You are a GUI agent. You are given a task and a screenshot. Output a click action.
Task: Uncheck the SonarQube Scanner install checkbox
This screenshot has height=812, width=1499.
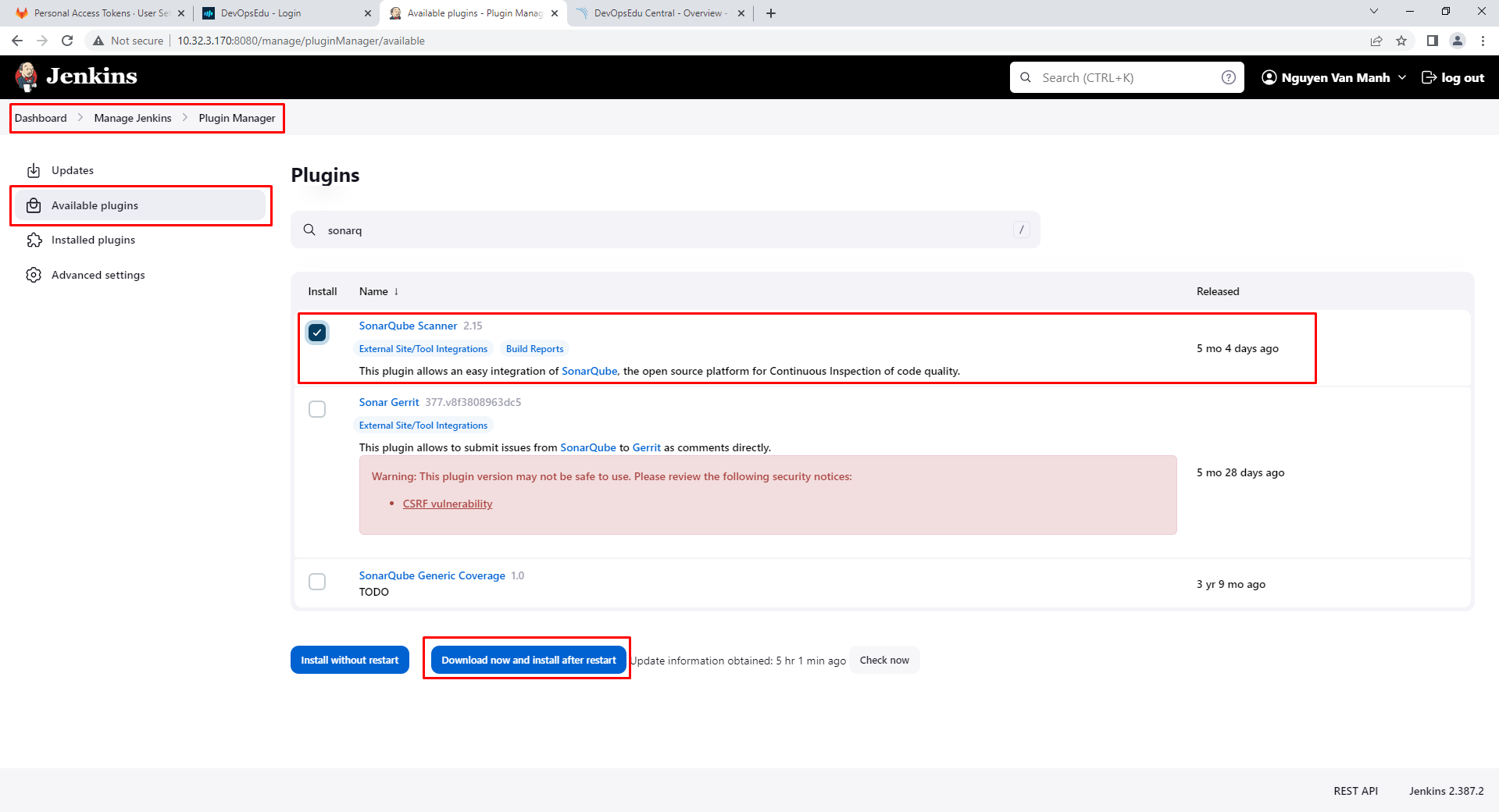point(317,333)
